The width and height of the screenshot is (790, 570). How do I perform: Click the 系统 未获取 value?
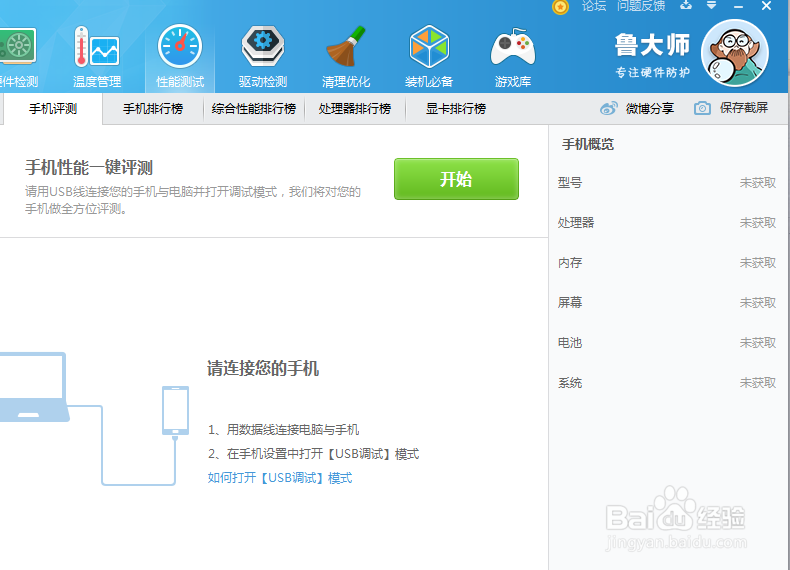click(x=757, y=383)
